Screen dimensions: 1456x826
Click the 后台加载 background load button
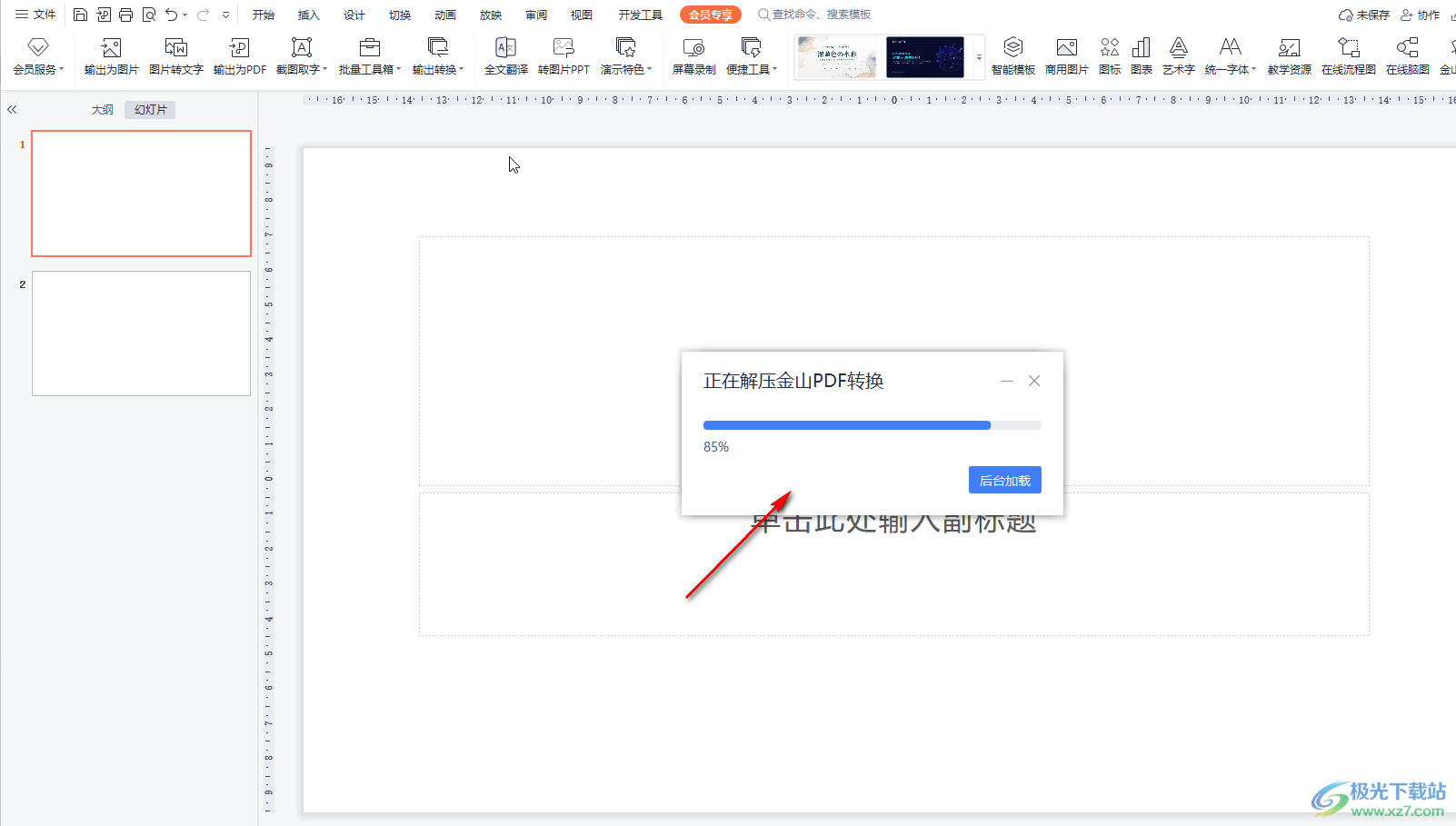point(1005,481)
